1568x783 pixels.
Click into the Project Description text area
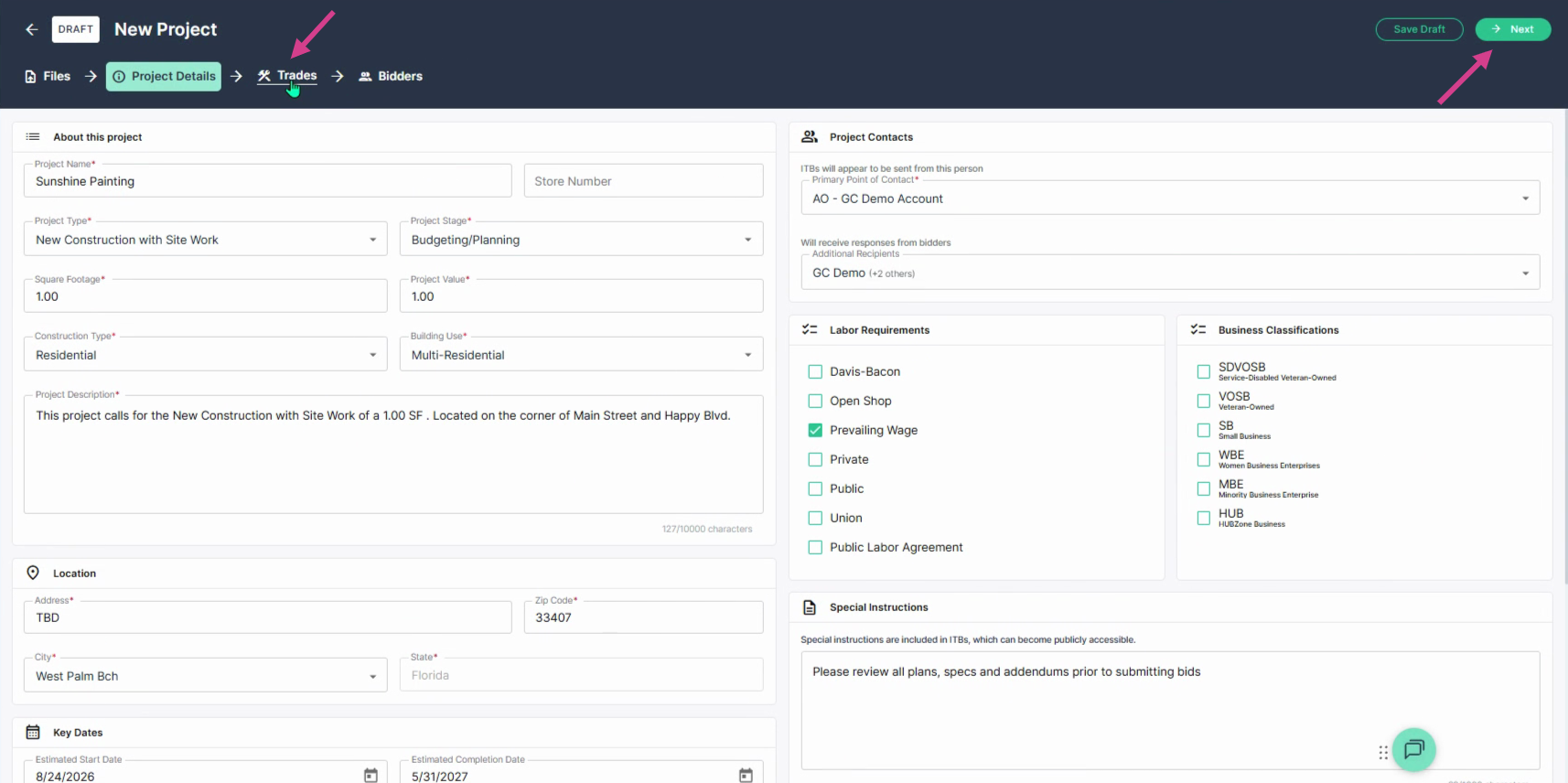coord(393,455)
